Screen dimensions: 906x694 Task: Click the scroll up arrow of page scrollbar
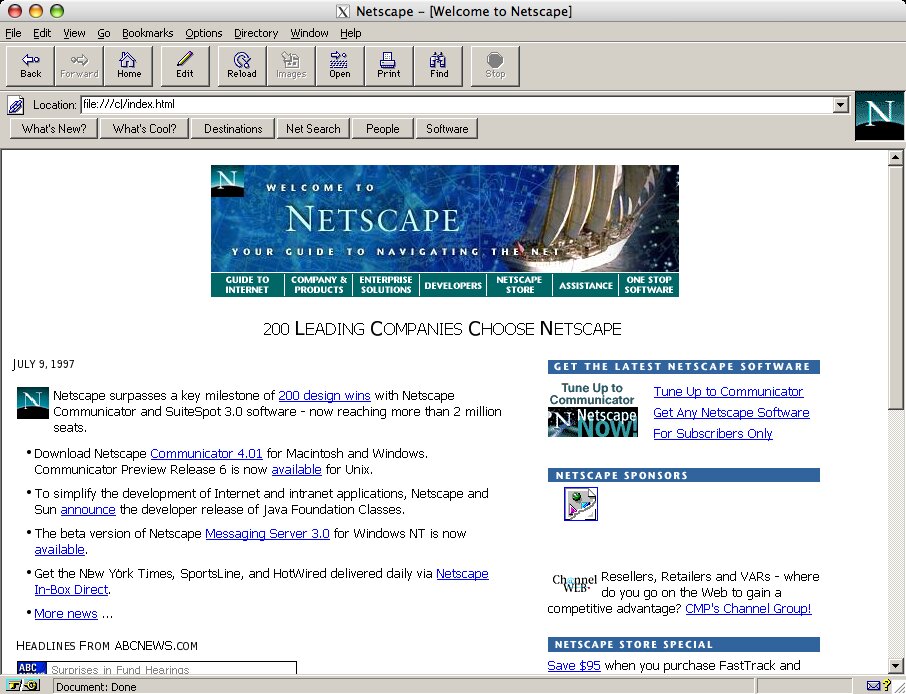click(x=896, y=157)
